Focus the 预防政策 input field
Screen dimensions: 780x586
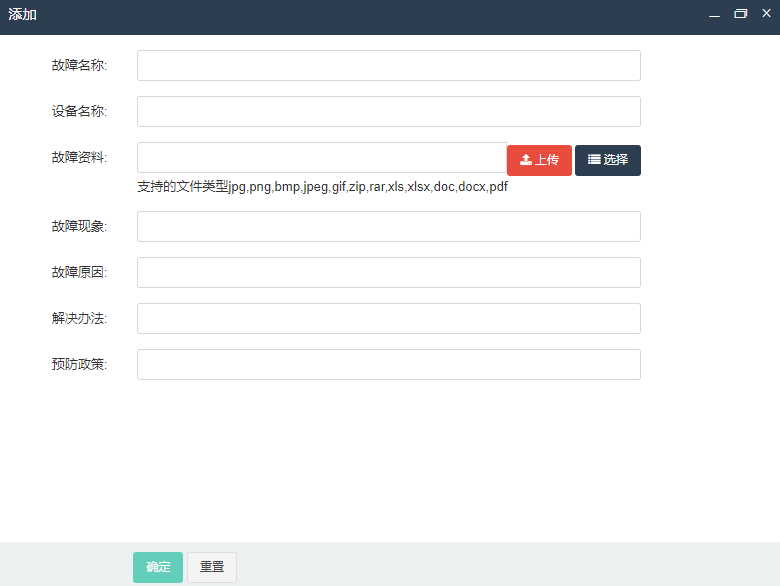click(389, 364)
